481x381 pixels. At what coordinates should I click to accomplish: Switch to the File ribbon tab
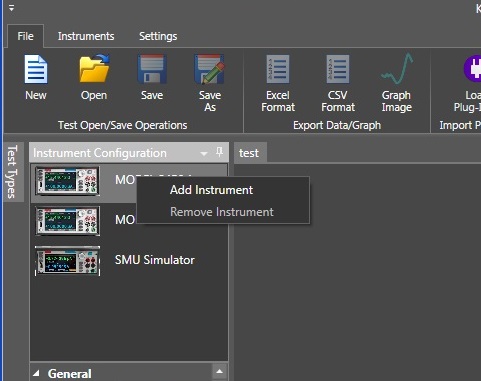pos(25,36)
